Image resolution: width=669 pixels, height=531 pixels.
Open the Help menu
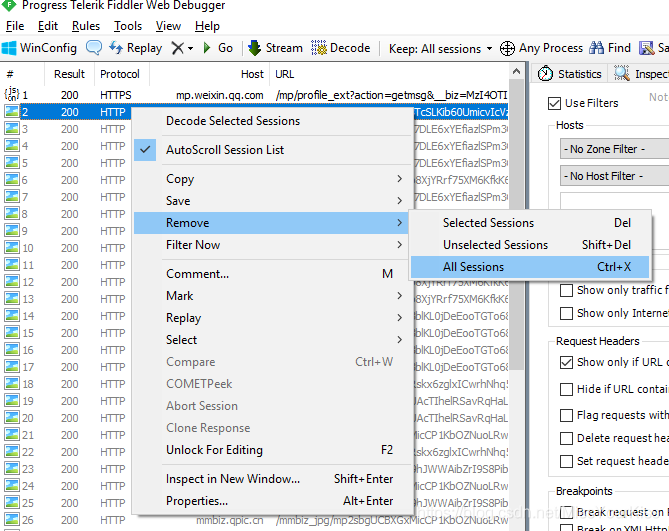point(207,26)
